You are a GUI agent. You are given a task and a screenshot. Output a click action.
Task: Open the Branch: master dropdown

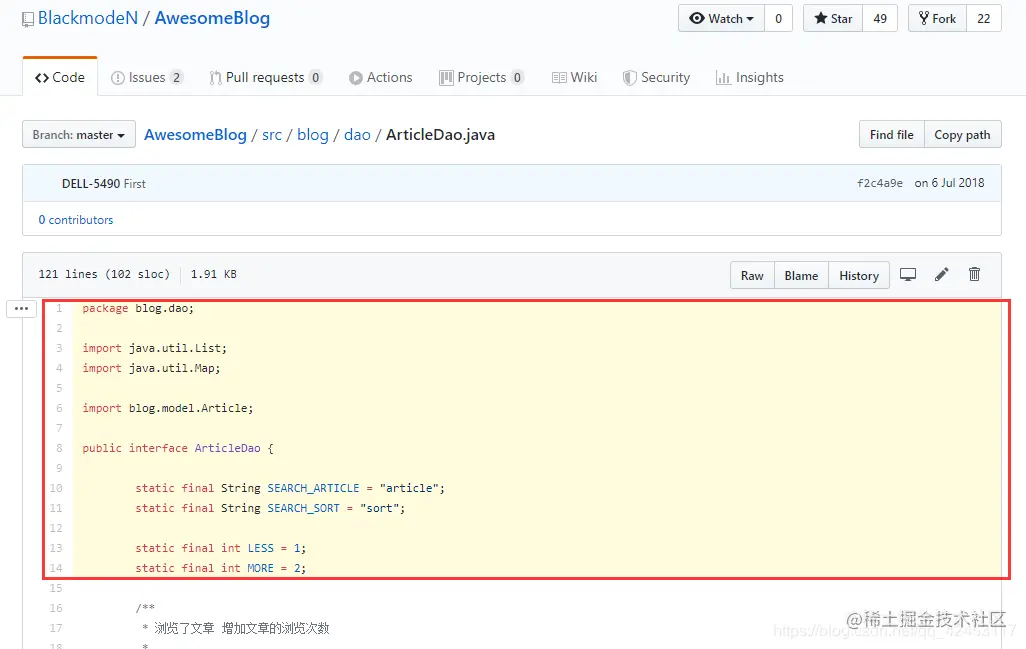79,134
